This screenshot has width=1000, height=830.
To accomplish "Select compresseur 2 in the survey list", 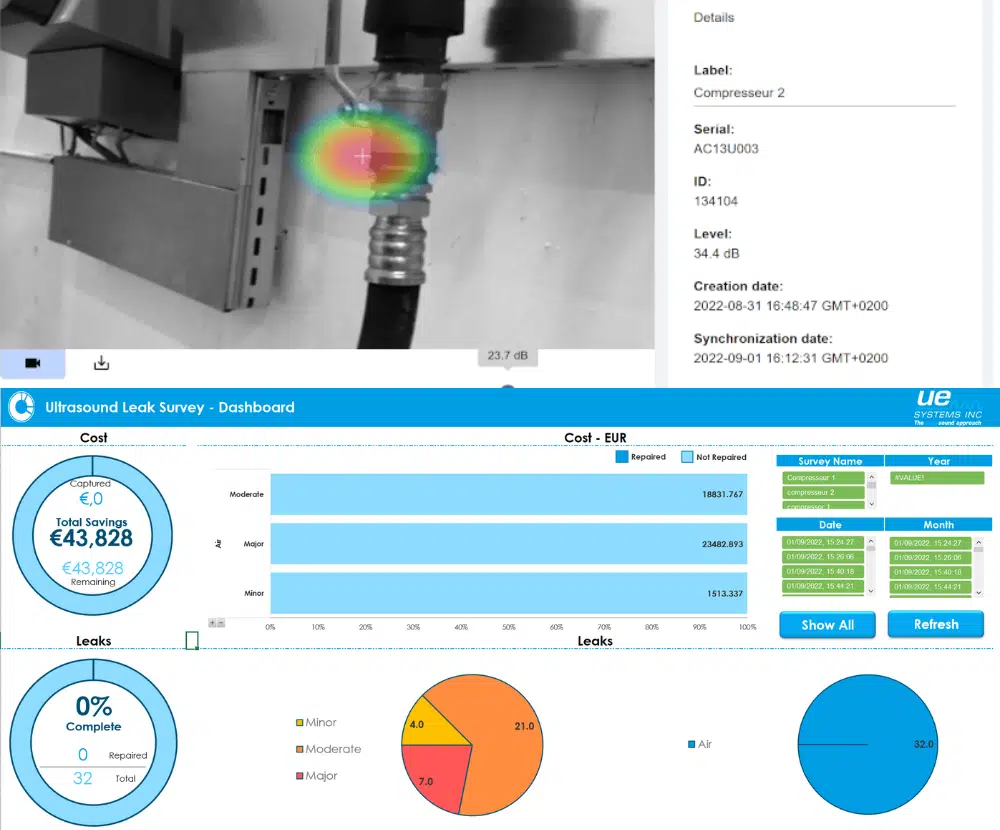I will point(823,493).
